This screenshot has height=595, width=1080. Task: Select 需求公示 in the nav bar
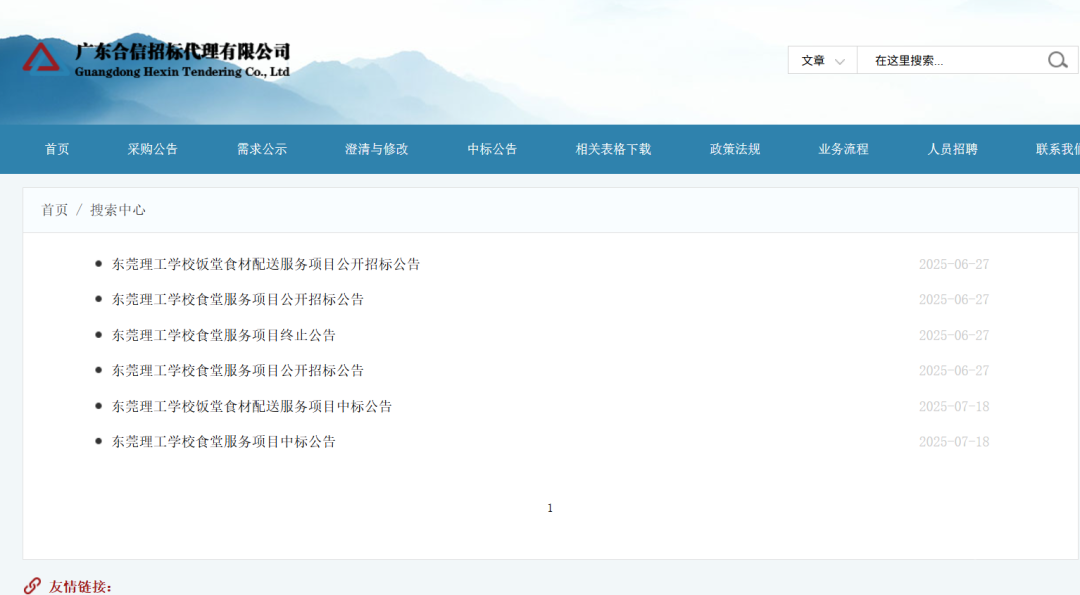tap(262, 149)
